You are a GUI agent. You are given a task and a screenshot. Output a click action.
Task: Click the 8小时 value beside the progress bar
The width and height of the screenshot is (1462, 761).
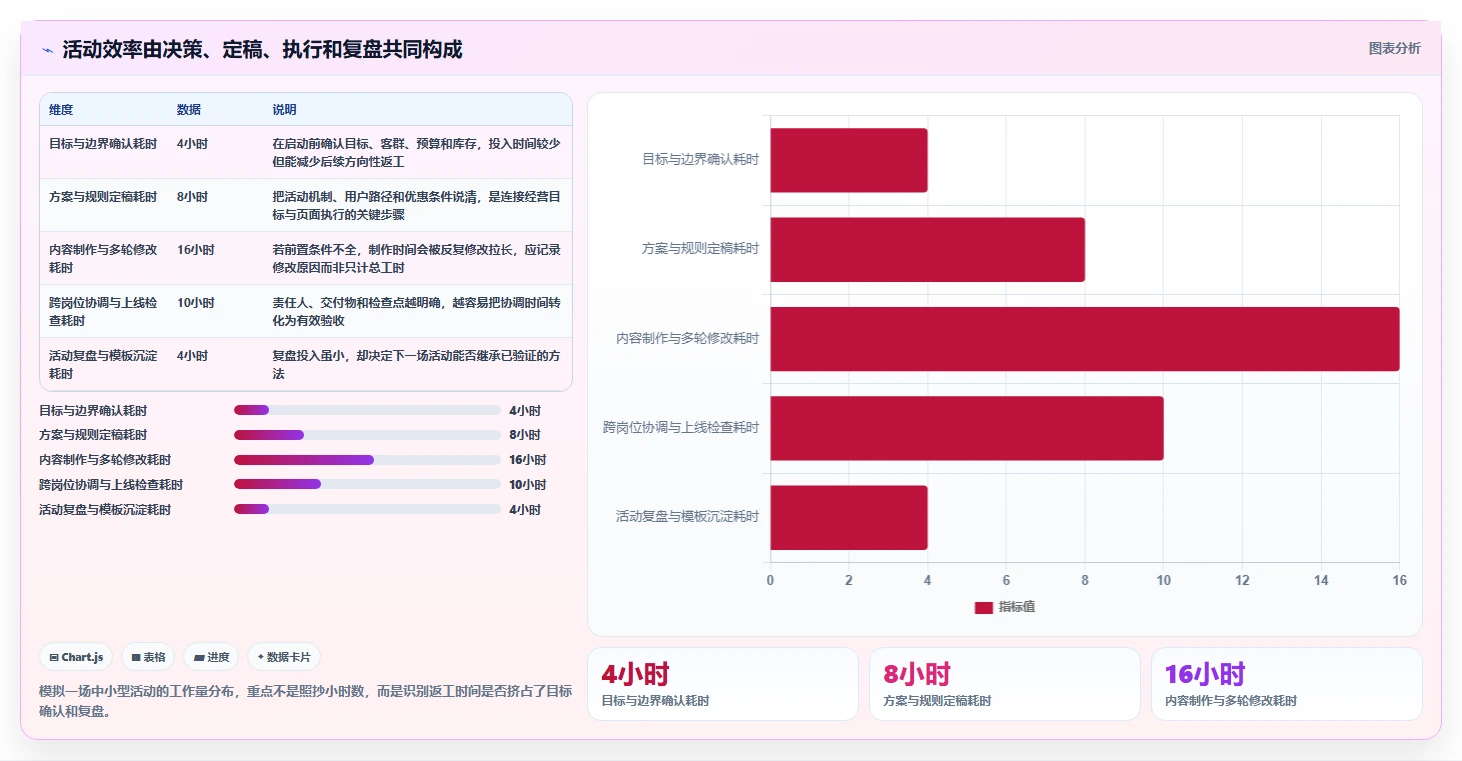point(524,435)
